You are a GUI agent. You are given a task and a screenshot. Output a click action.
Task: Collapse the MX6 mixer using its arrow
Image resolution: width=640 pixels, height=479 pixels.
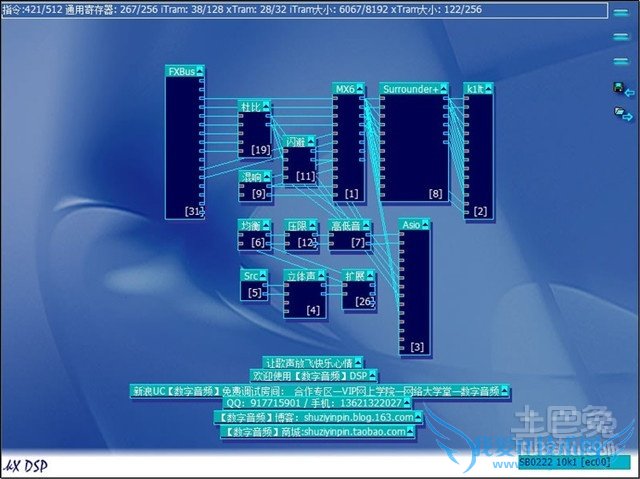coord(360,89)
